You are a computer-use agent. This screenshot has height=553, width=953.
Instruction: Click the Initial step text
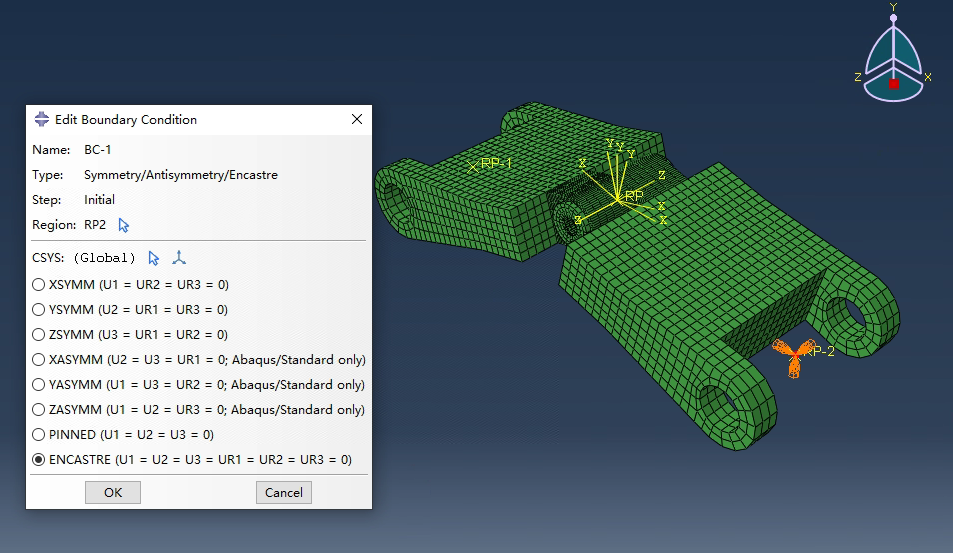(99, 200)
